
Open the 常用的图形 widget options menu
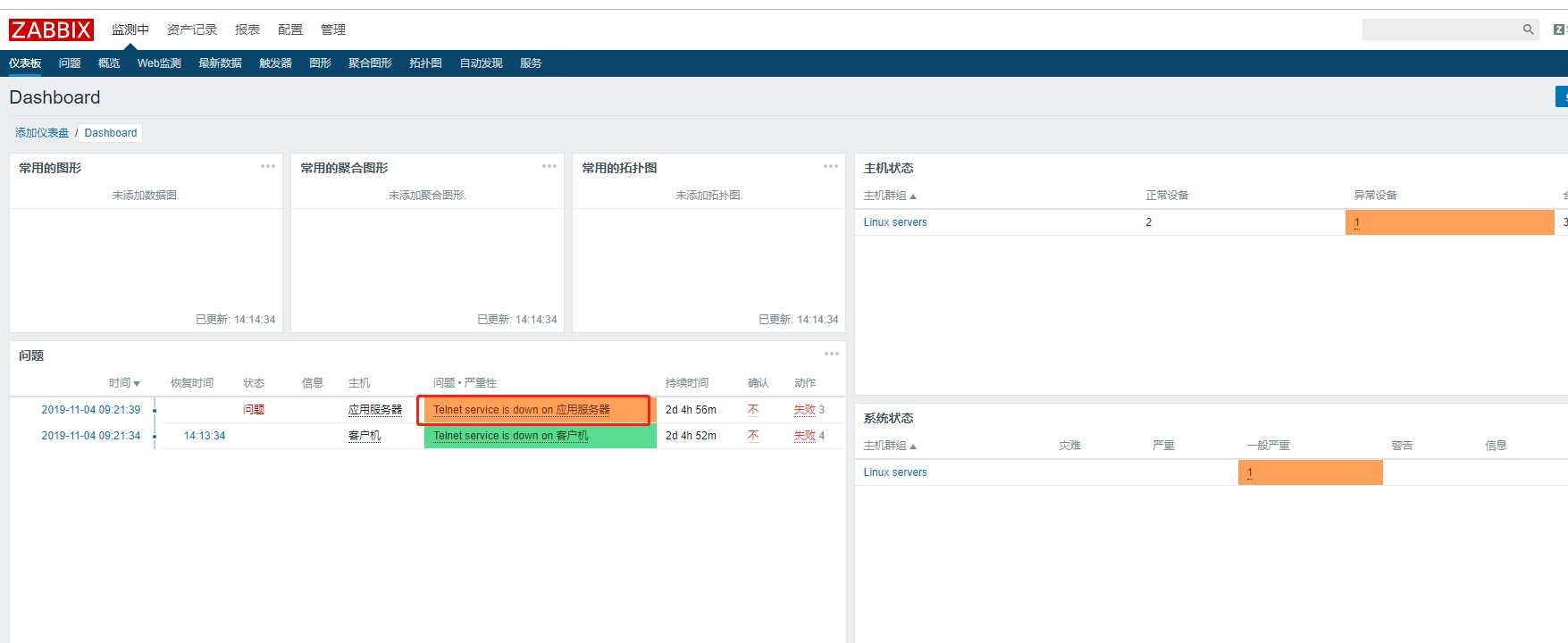coord(268,166)
